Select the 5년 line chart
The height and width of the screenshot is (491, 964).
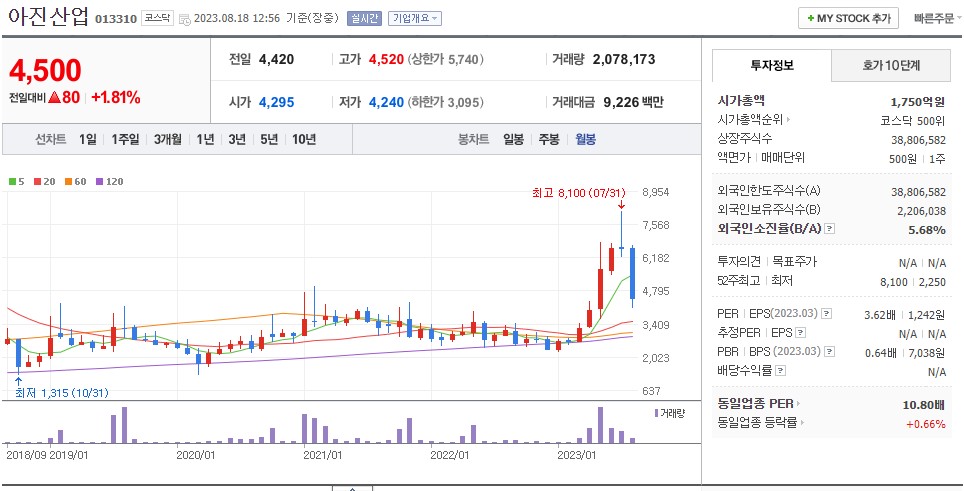click(x=269, y=139)
